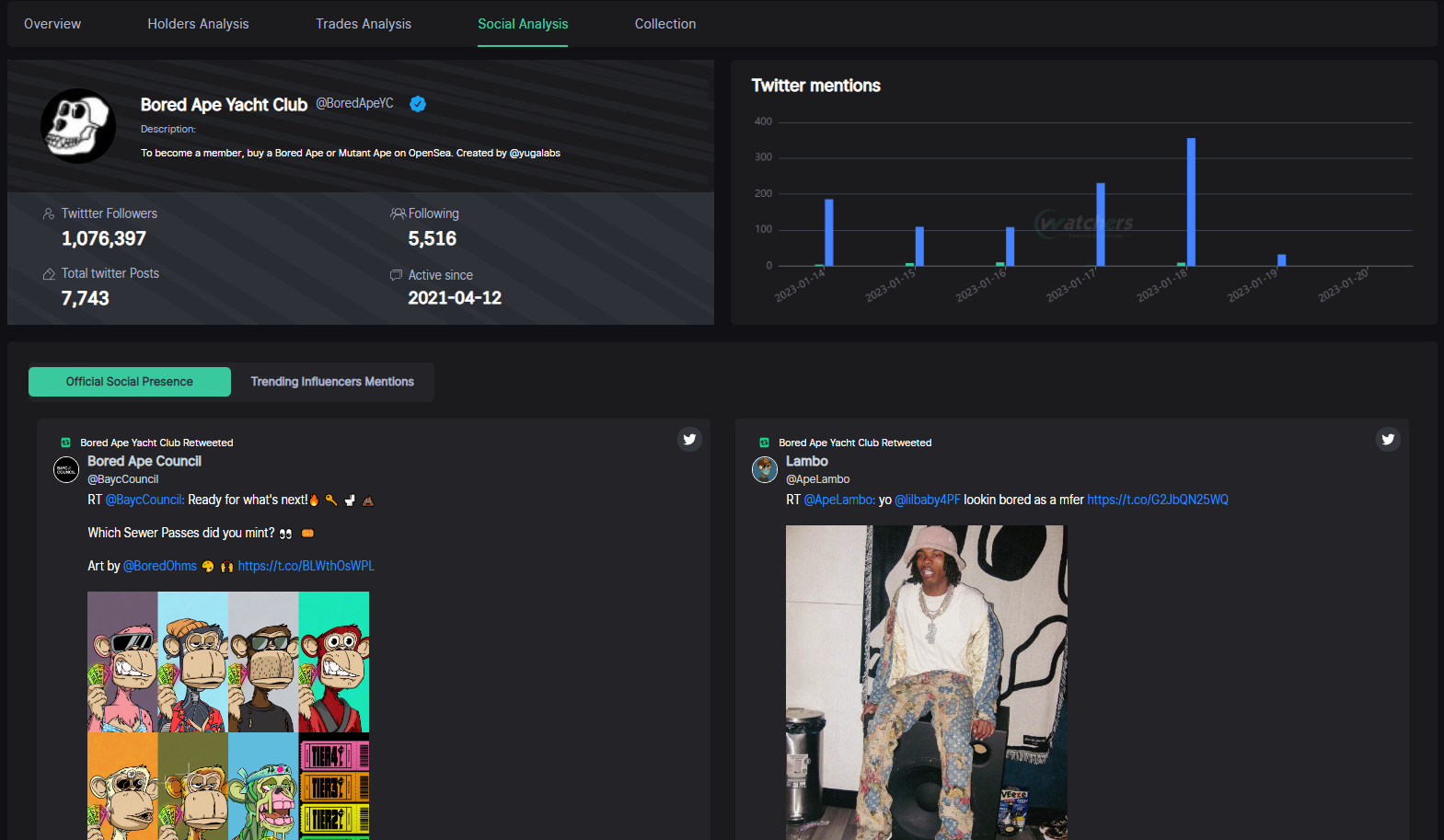Follow the t.co/G2JbQN25WQ link
This screenshot has height=840, width=1444.
[1157, 500]
